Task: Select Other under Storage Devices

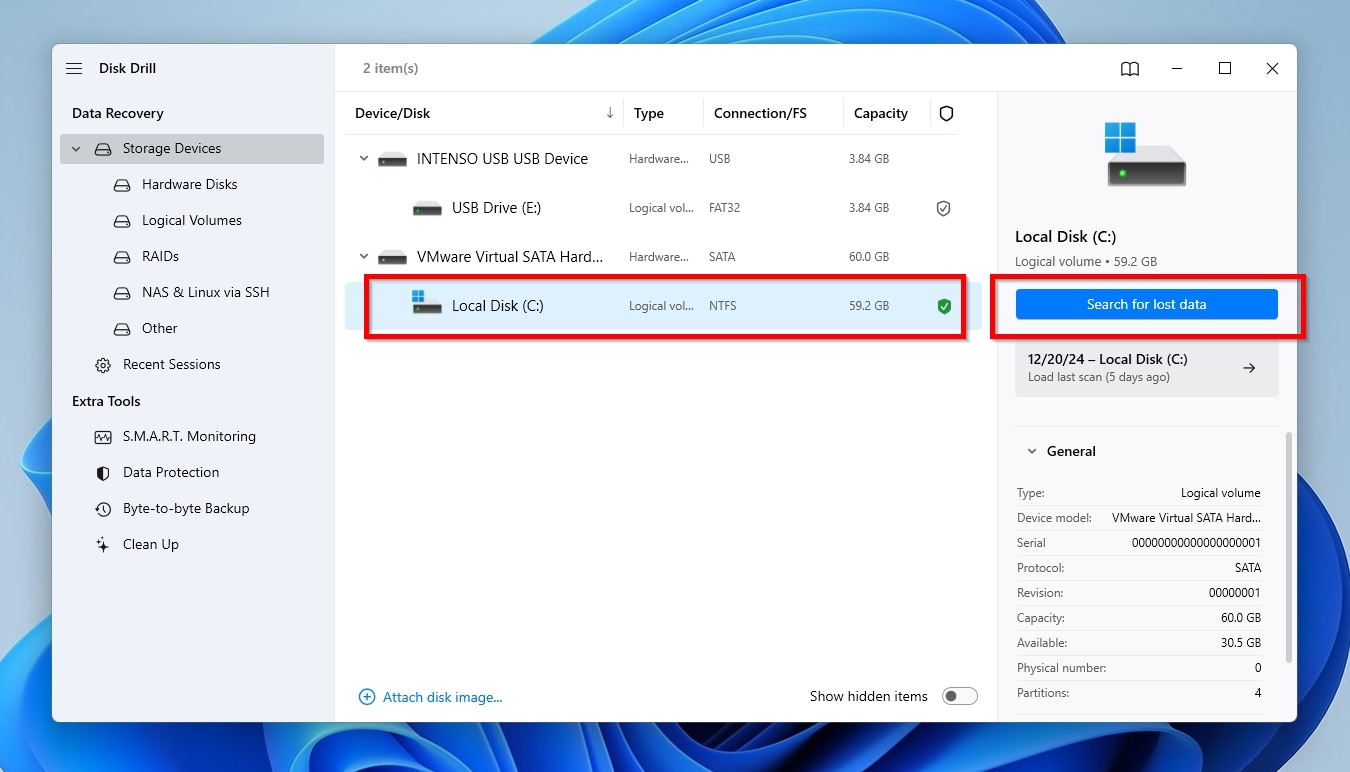Action: [159, 329]
